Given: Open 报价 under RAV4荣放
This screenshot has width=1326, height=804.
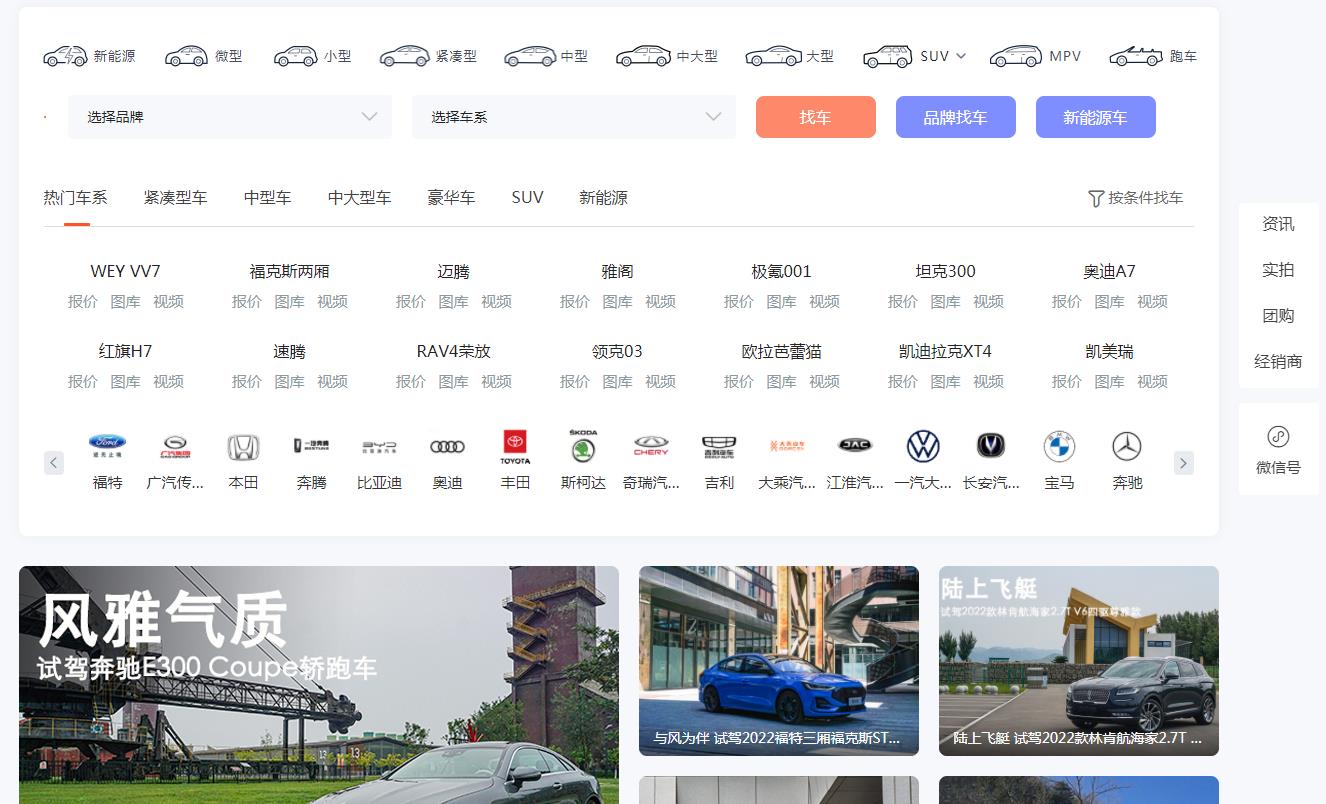Looking at the screenshot, I should (x=410, y=381).
